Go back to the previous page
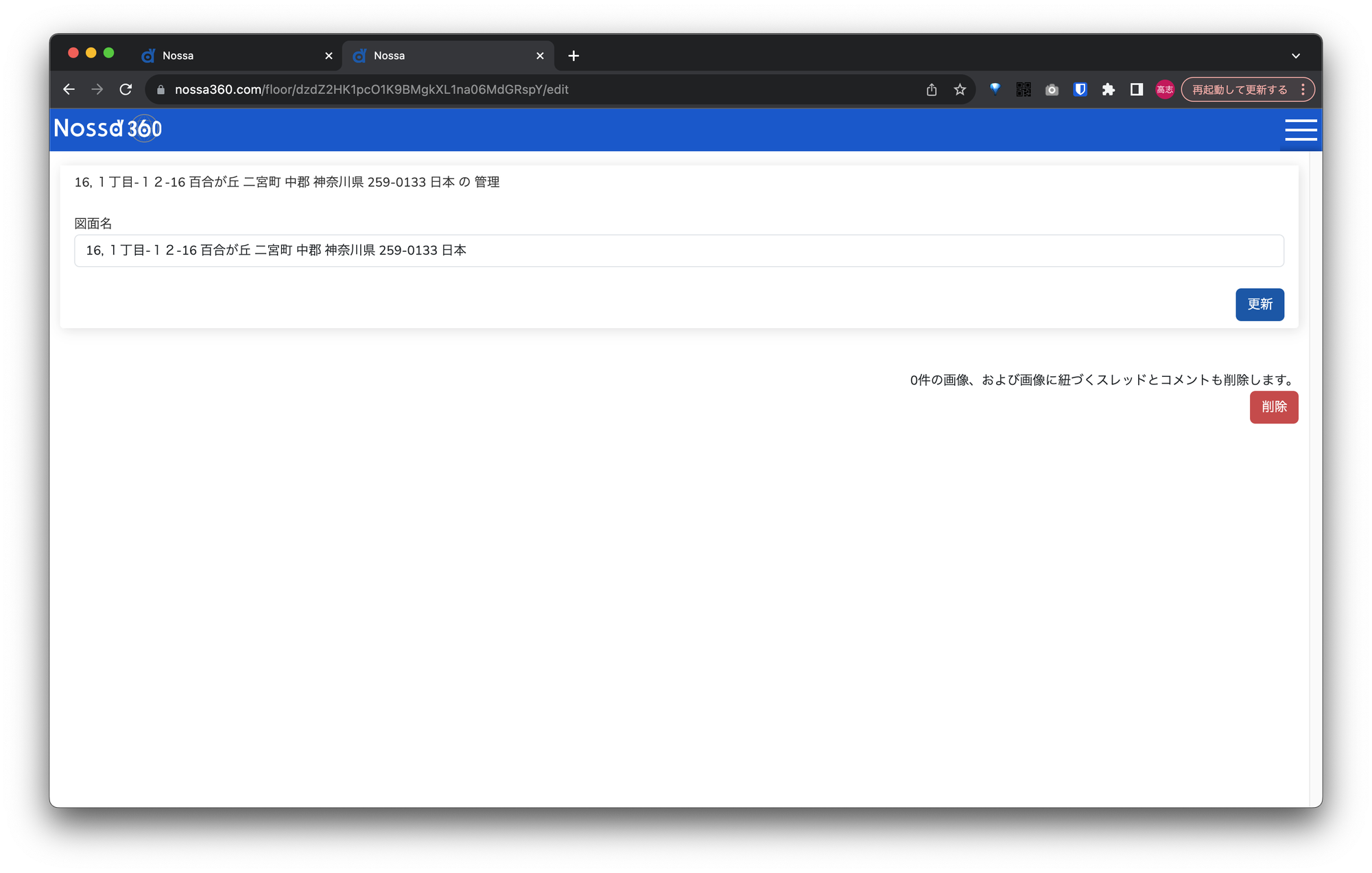Screen dimensions: 1372x873 click(x=69, y=90)
